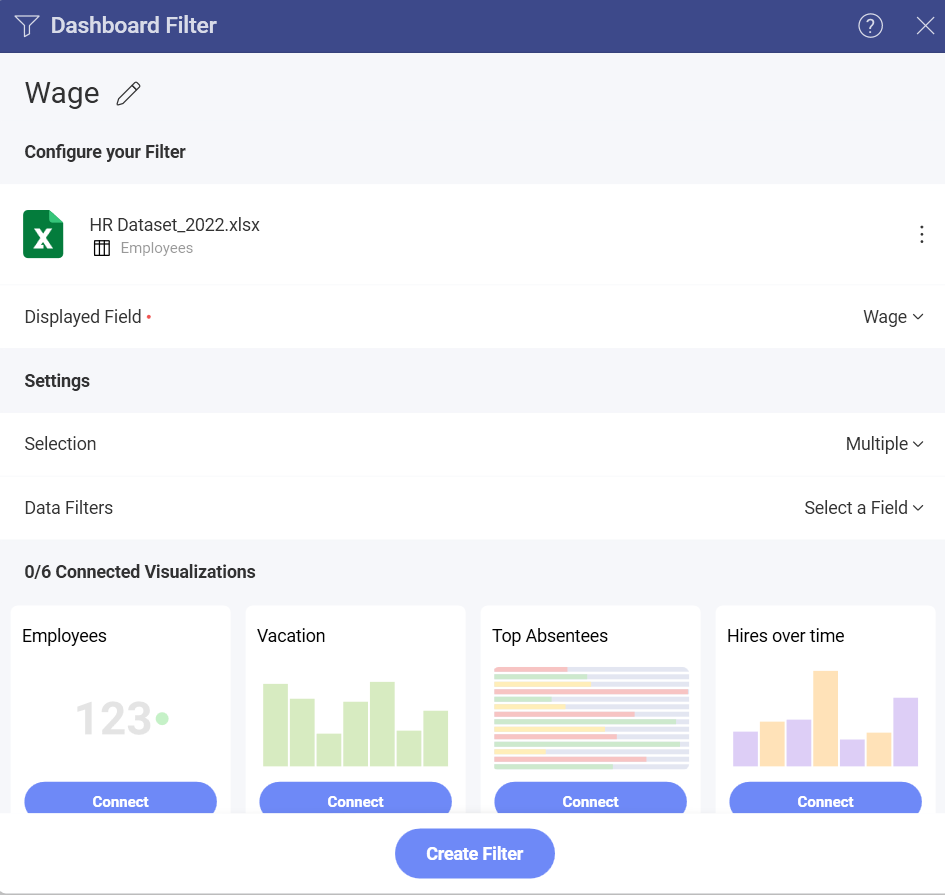Click the Hires over time card title

(785, 636)
